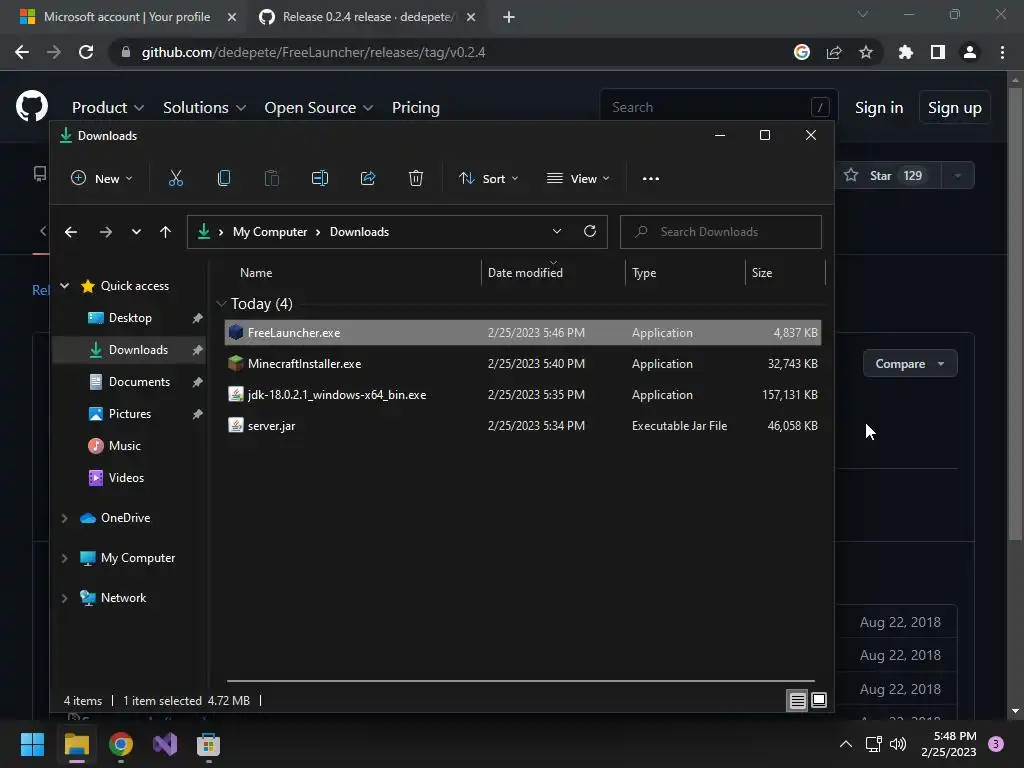The height and width of the screenshot is (768, 1024).
Task: Click the Google icon in Chrome address bar
Action: click(x=801, y=52)
